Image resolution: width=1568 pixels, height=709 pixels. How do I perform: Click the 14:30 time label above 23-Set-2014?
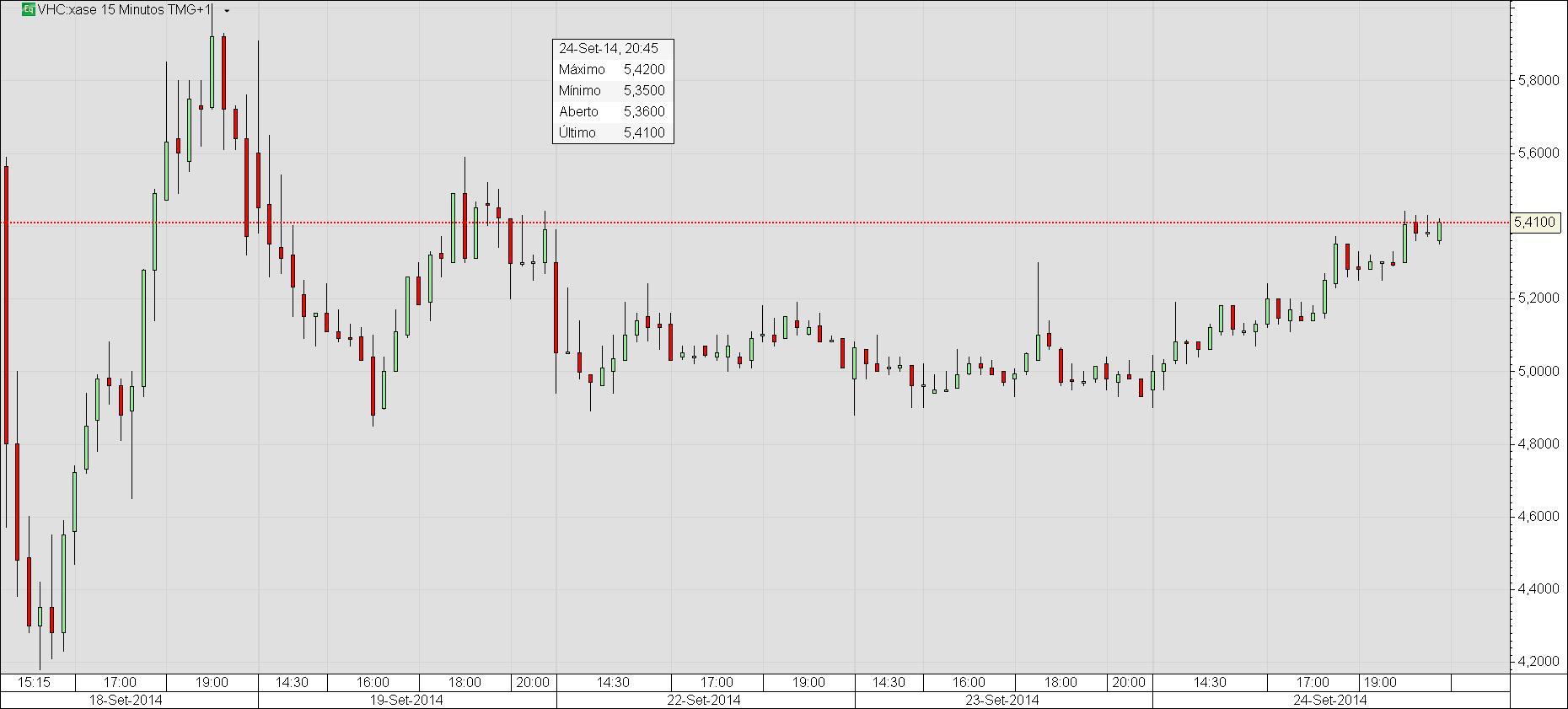(x=889, y=682)
